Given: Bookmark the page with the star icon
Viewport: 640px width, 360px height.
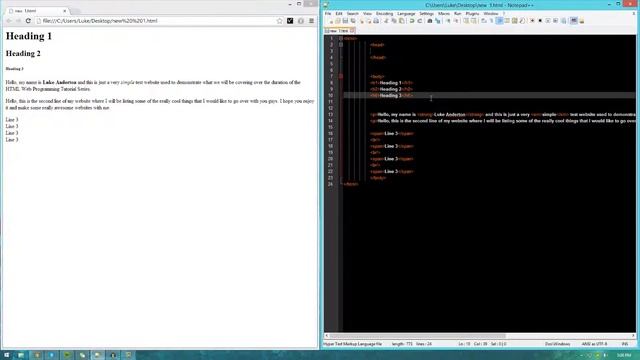Looking at the screenshot, I should click(x=280, y=21).
